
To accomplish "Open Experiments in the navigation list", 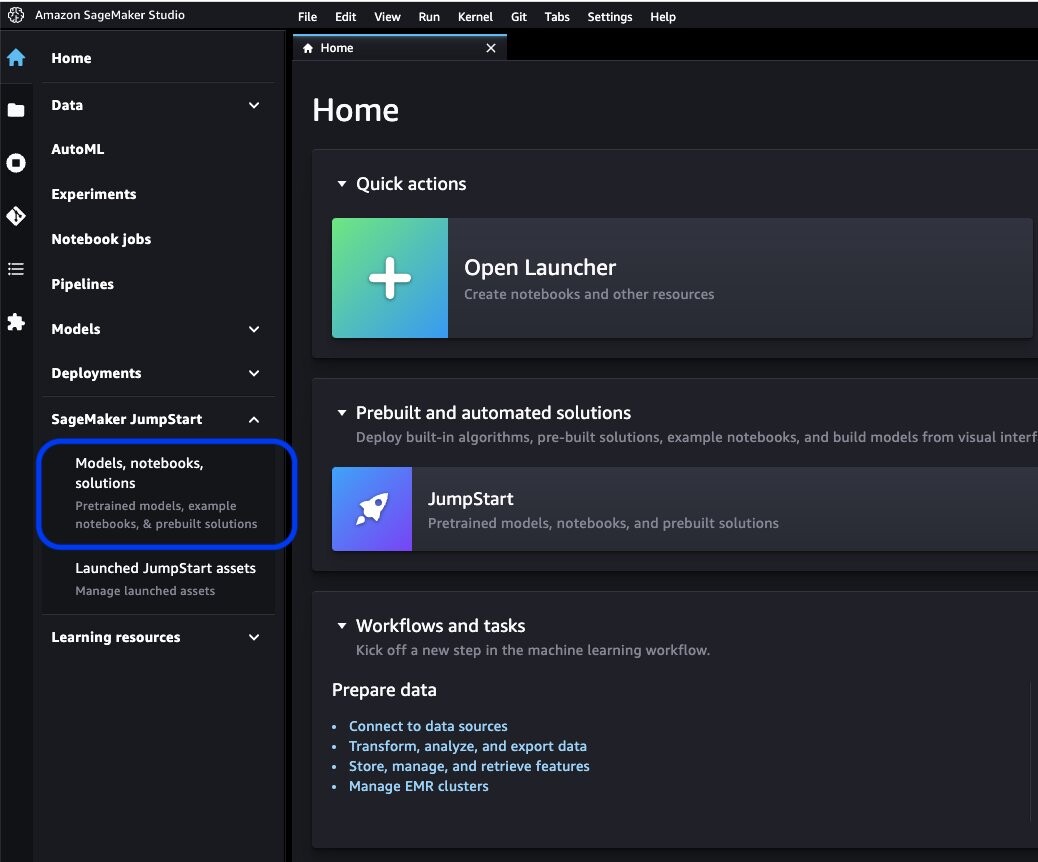I will (x=94, y=194).
